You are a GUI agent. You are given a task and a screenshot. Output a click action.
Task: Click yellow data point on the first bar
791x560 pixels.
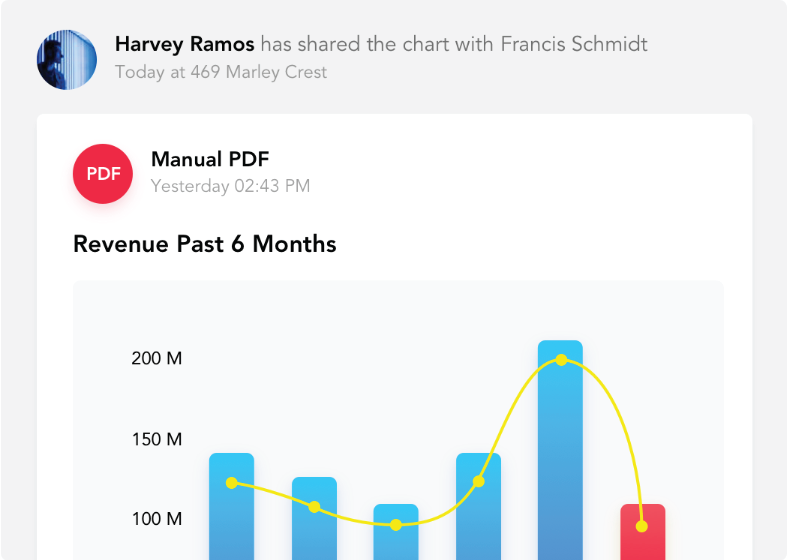click(x=232, y=483)
